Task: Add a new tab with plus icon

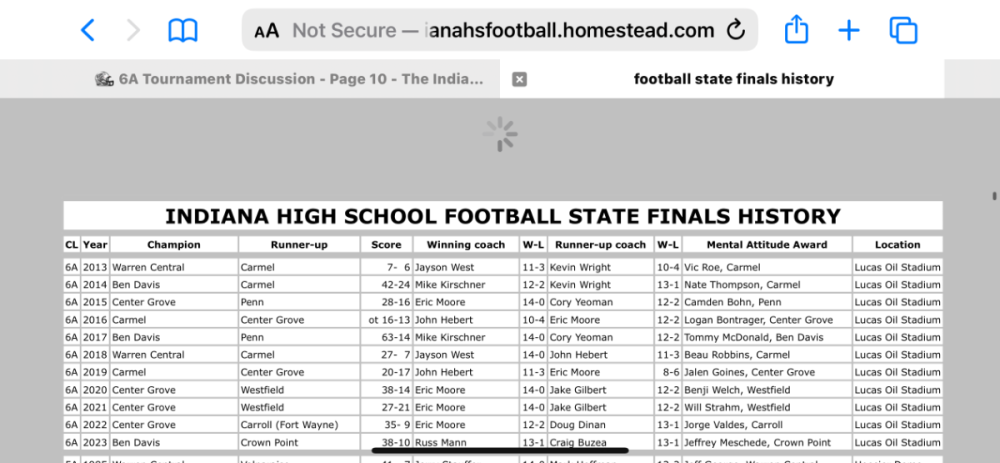Action: pos(849,30)
